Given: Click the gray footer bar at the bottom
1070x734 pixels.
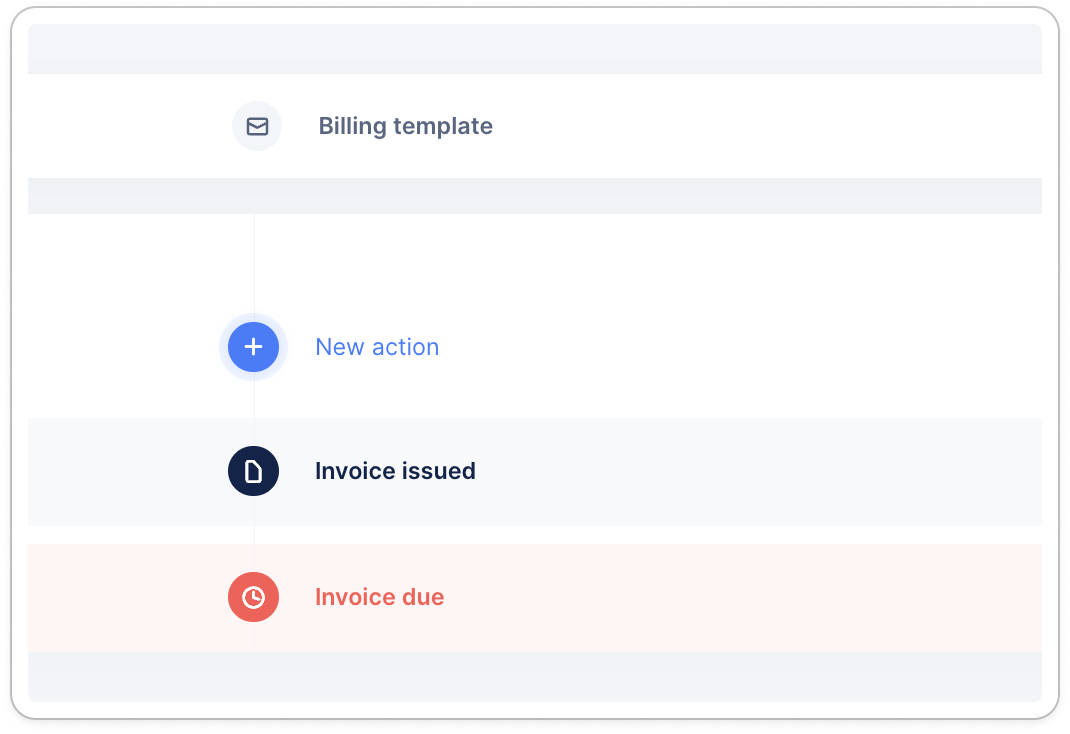Looking at the screenshot, I should coord(535,676).
